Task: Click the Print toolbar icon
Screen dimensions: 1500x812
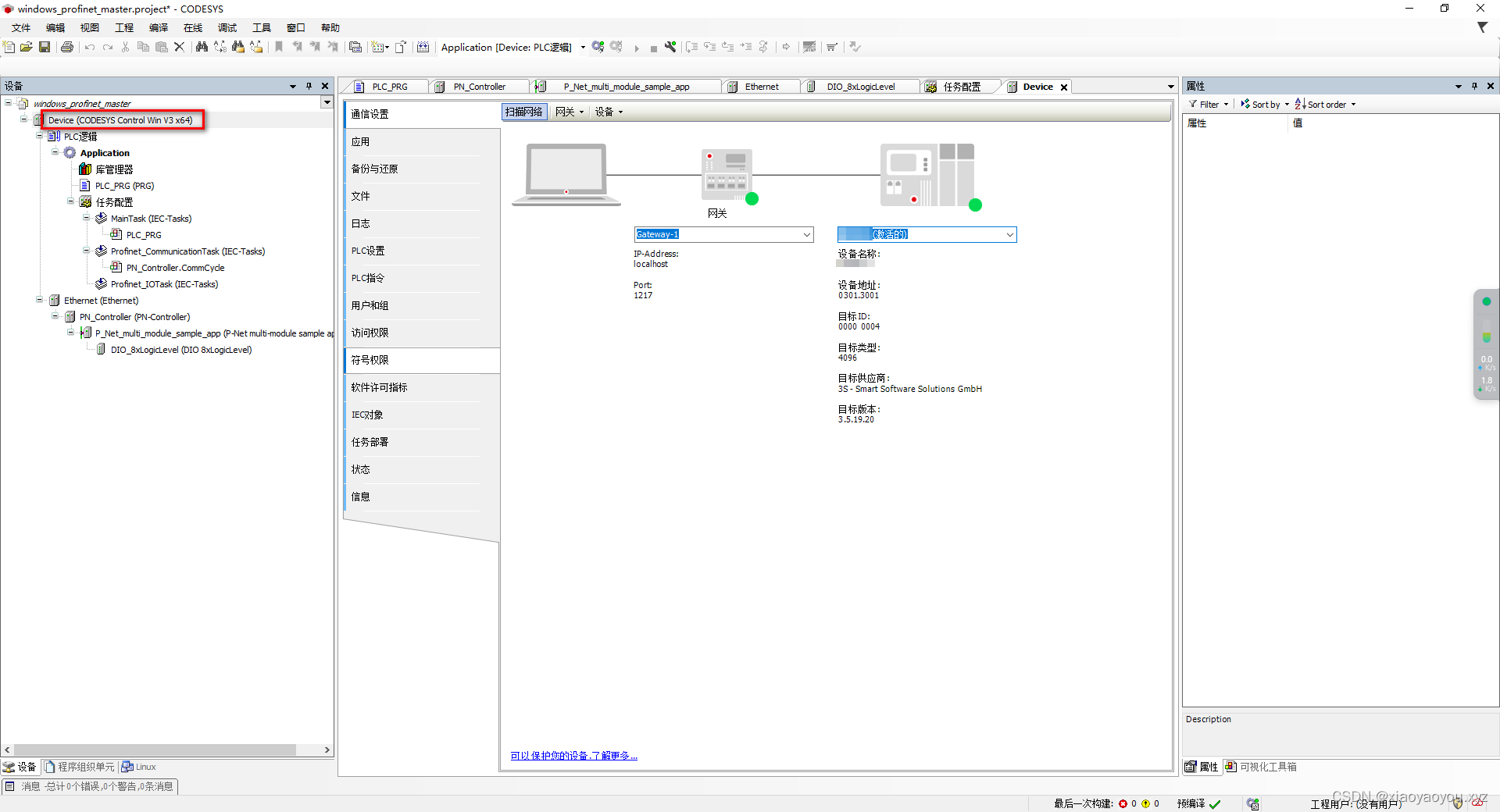Action: (x=67, y=47)
